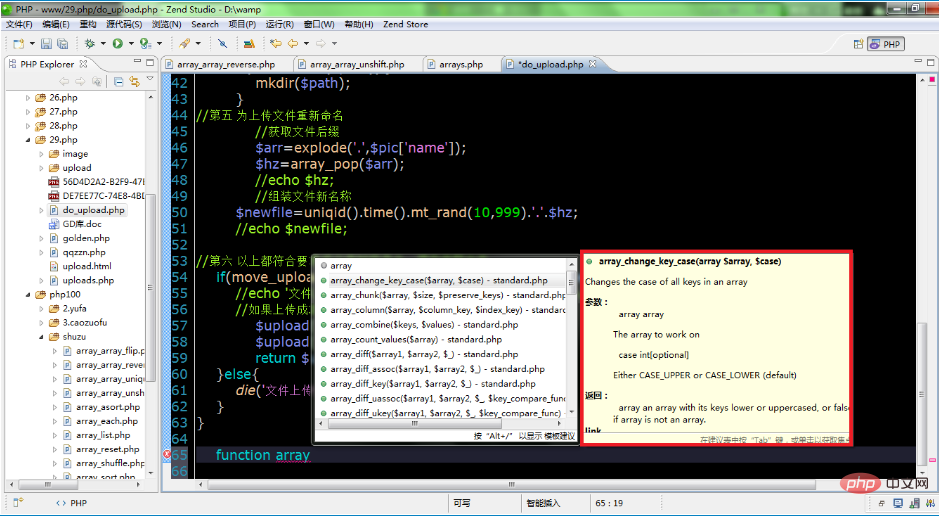Open the 源代码(S) menu
Viewport: 939px width, 516px height.
tap(124, 25)
